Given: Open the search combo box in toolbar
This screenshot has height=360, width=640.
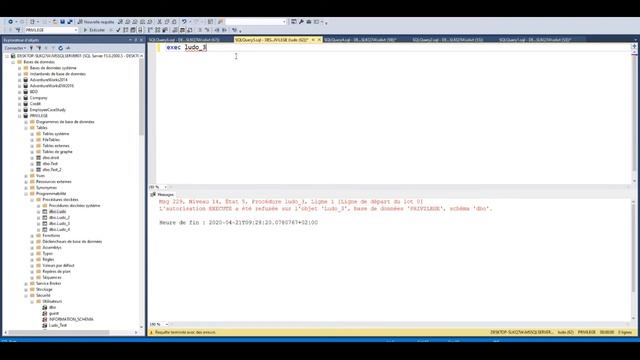Looking at the screenshot, I should [256, 22].
